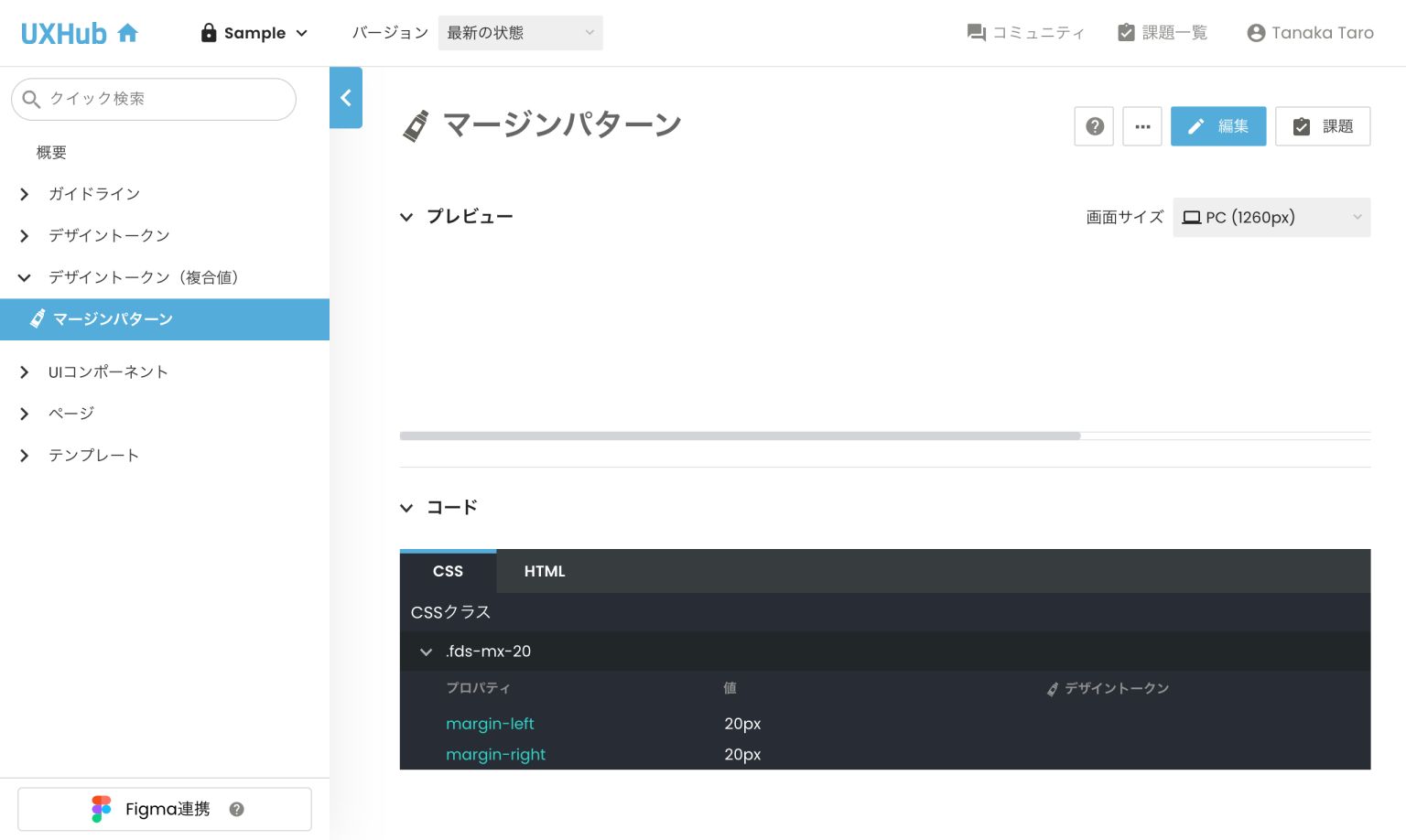Collapse the .fds-mx-20 CSS class row
The height and width of the screenshot is (840, 1406).
[x=425, y=651]
